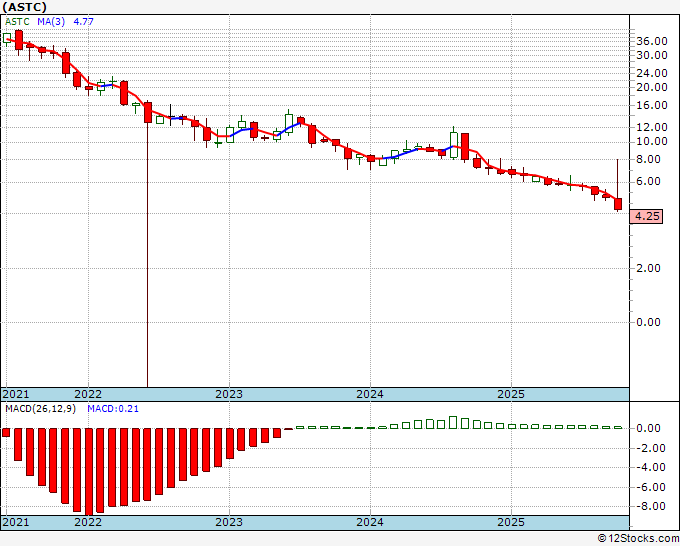680x546 pixels.
Task: Click the 8.00 price axis label
Action: tap(648, 160)
